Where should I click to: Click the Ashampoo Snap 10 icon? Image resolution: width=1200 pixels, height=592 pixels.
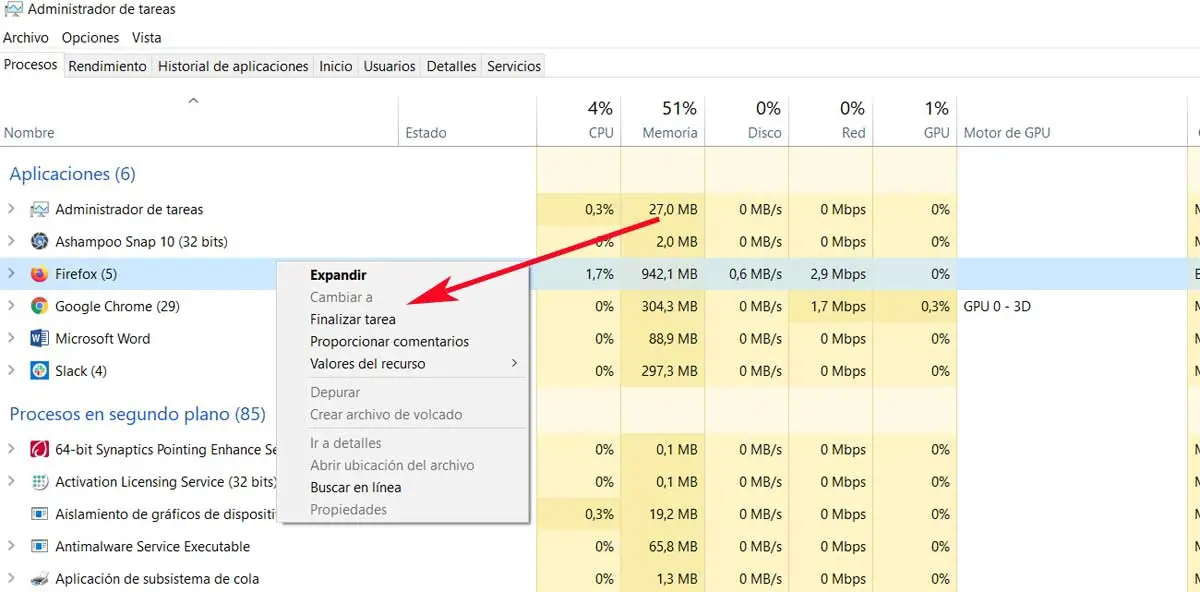click(x=40, y=241)
